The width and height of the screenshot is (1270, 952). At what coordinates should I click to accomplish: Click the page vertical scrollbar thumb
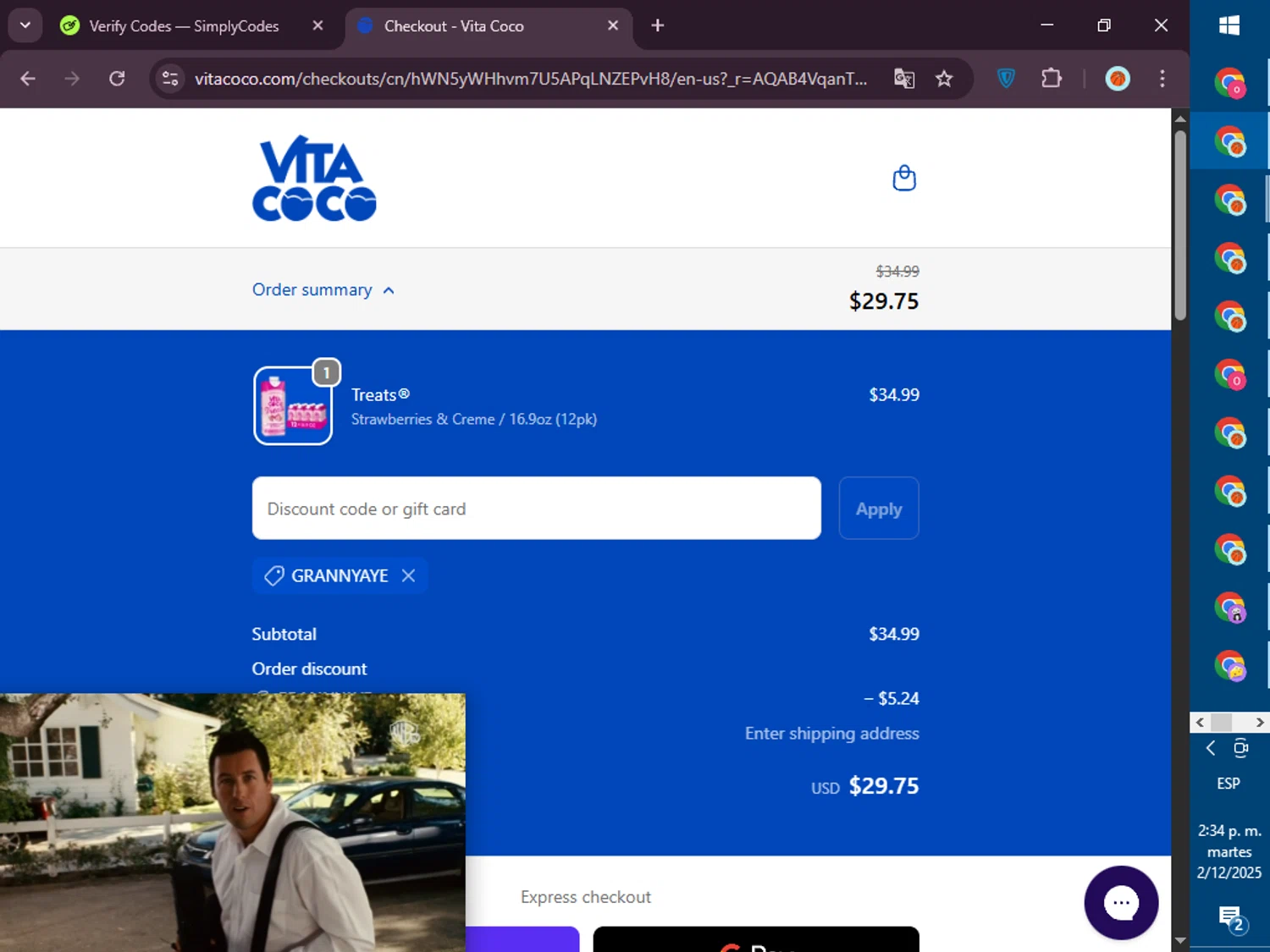point(1180,224)
